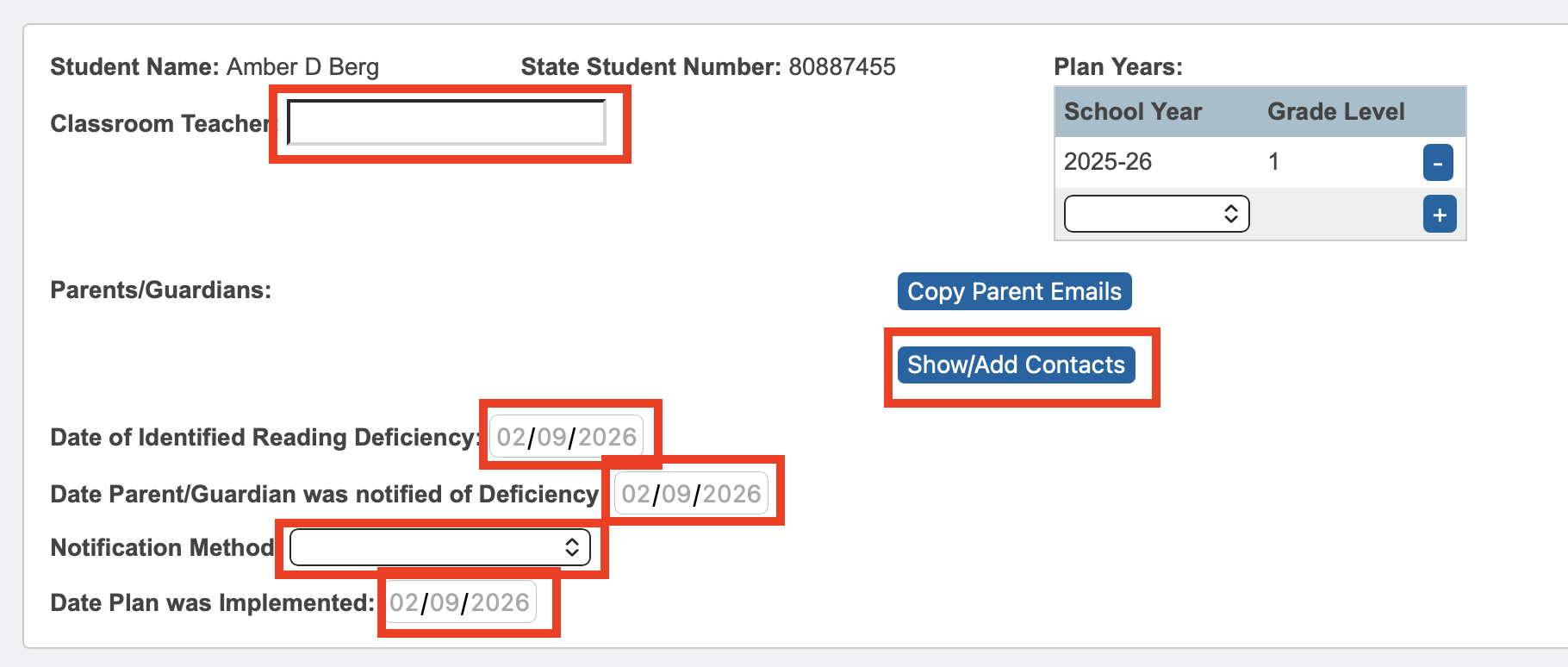This screenshot has width=1568, height=667.
Task: Click the chevron on the Notification Method selector
Action: [x=572, y=546]
